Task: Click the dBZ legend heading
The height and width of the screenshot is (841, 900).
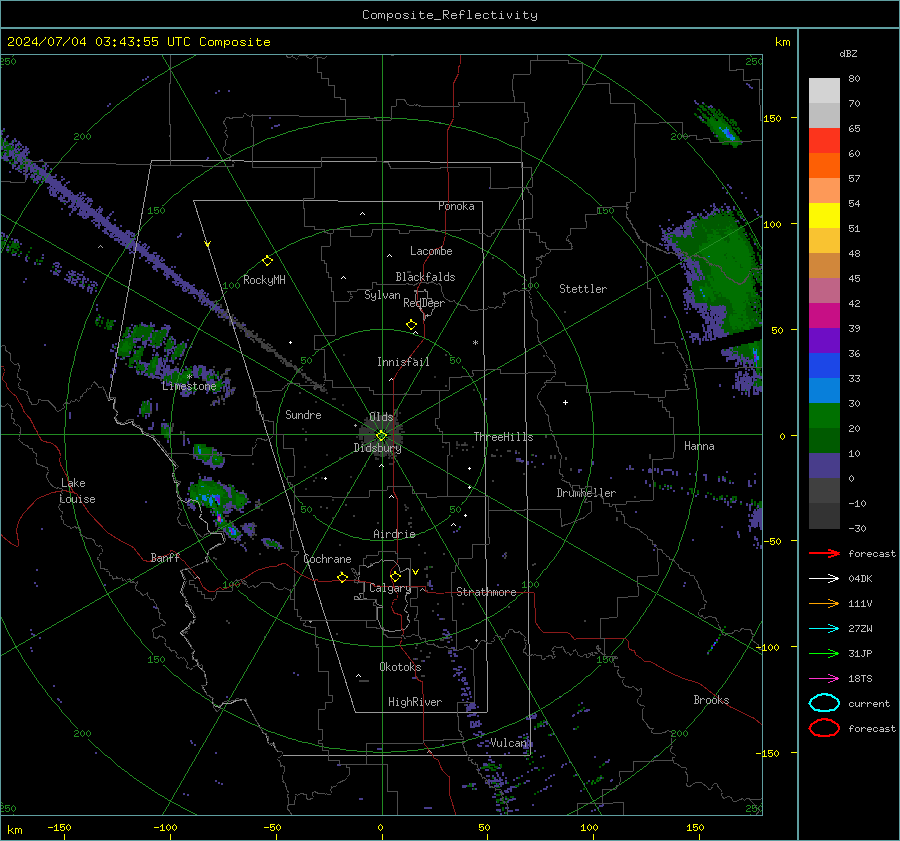Action: tap(848, 53)
